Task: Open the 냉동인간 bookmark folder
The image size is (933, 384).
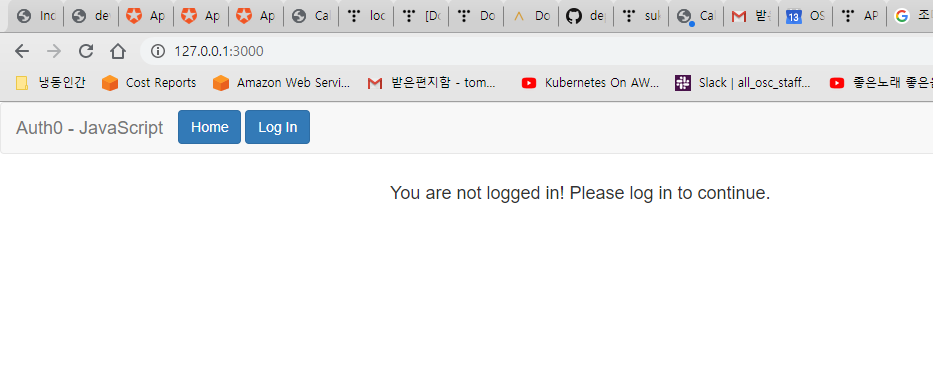Action: point(51,83)
